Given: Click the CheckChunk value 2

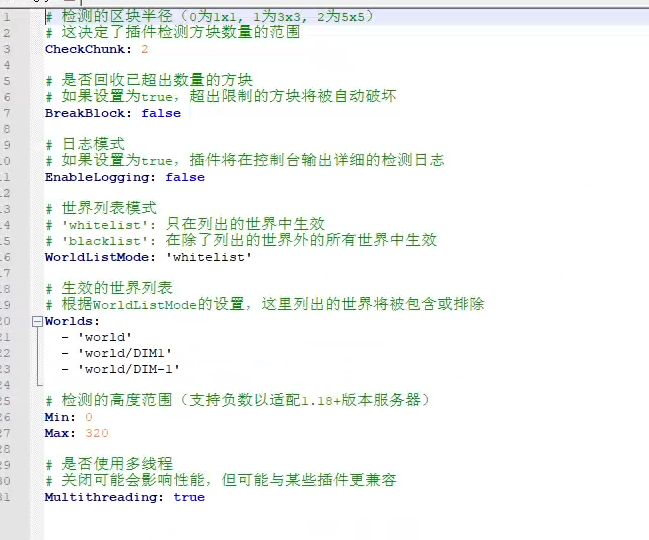Looking at the screenshot, I should point(145,49).
